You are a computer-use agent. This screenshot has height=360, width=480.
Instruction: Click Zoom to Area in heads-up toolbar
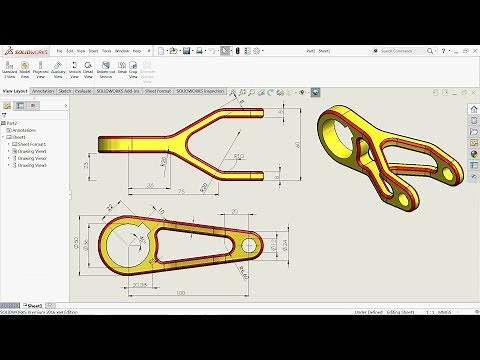pyautogui.click(x=242, y=92)
